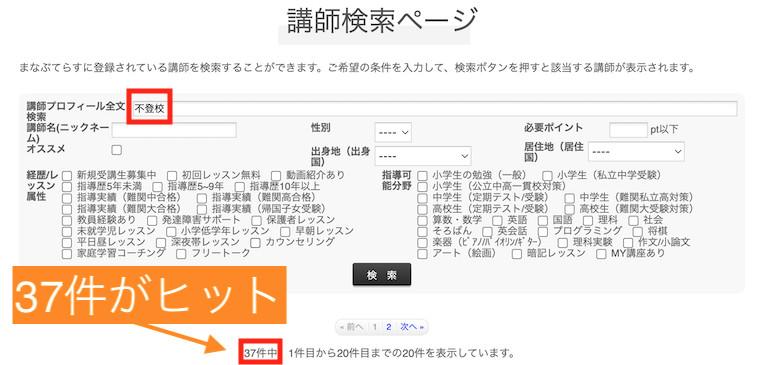
Task: Tick 指導実績（難関中合格）
Action: [x=67, y=197]
